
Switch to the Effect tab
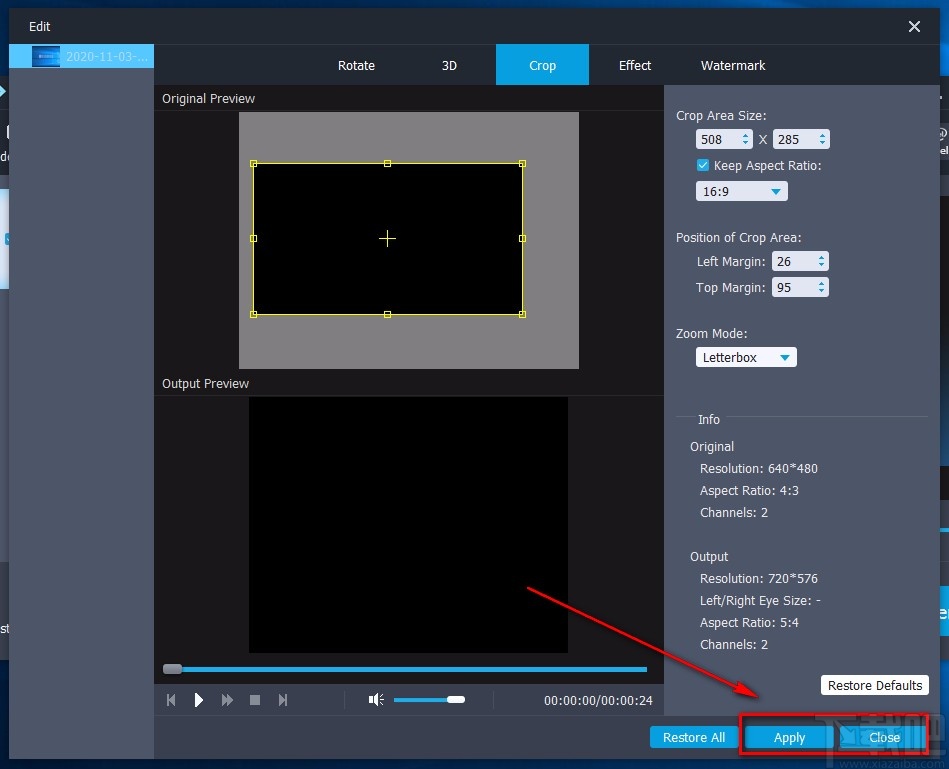click(634, 65)
